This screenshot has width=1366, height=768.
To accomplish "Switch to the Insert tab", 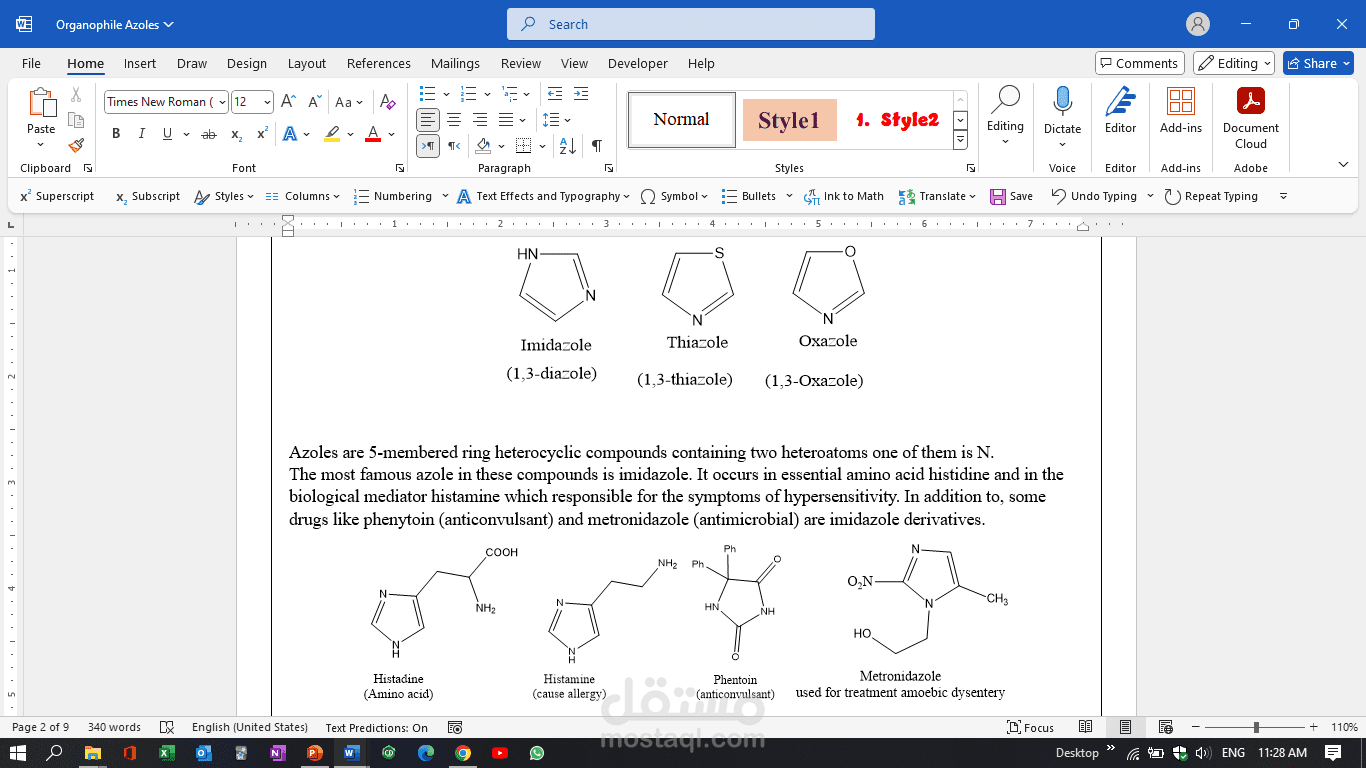I will 140,63.
